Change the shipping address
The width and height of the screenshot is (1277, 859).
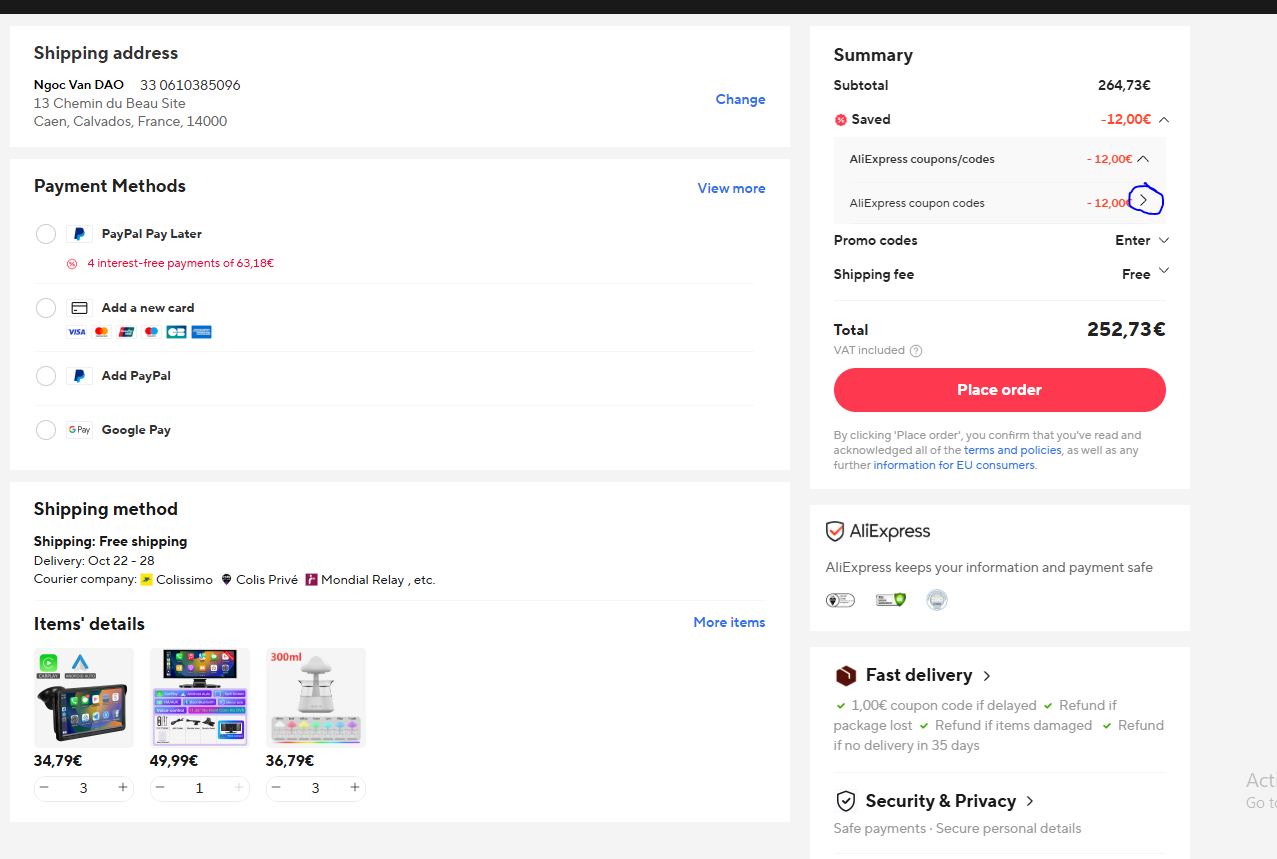(740, 100)
